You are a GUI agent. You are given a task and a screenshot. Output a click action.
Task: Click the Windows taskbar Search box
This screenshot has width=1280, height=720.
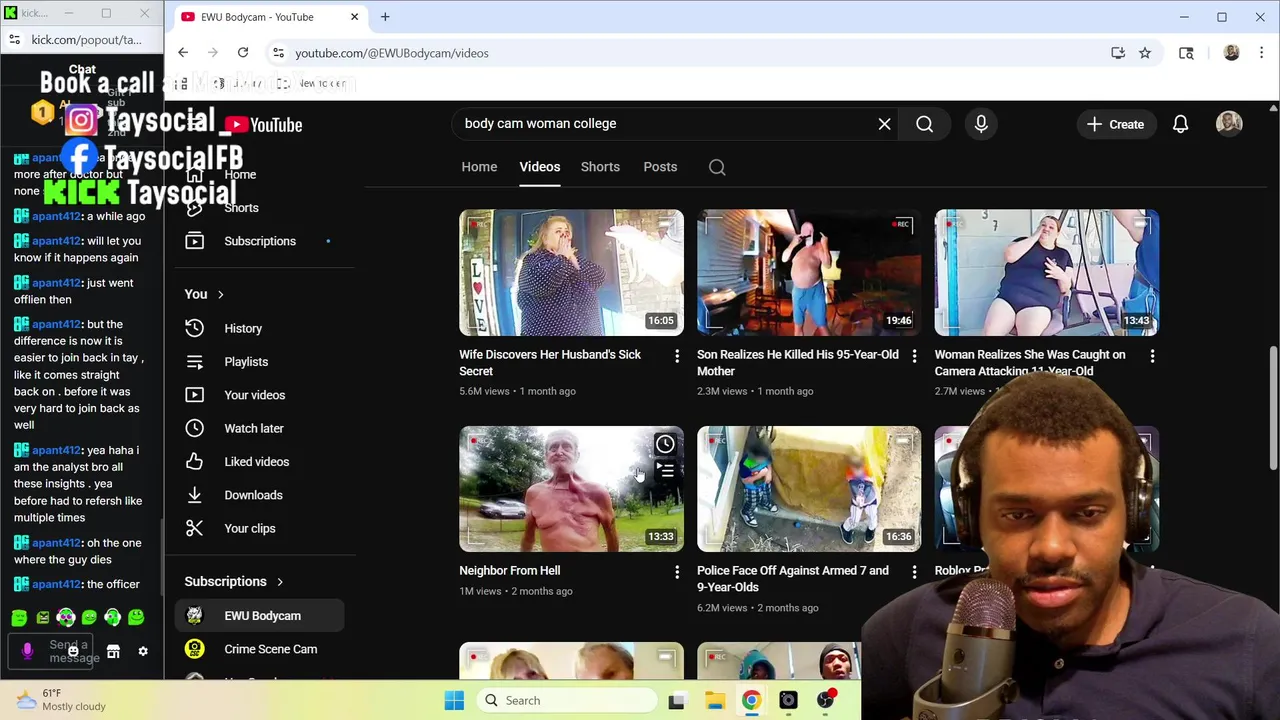coord(565,701)
